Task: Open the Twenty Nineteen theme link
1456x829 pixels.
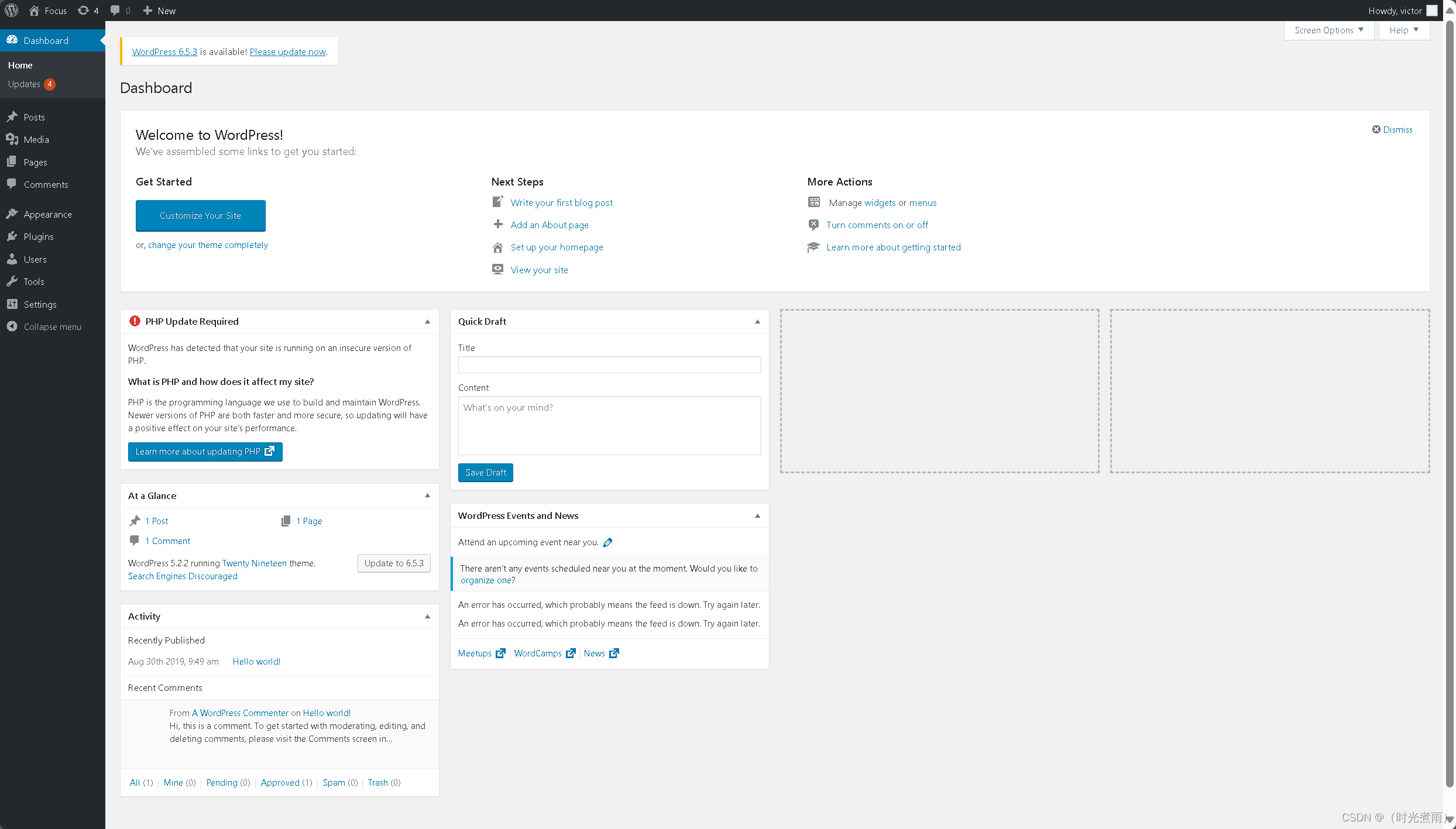Action: click(254, 563)
